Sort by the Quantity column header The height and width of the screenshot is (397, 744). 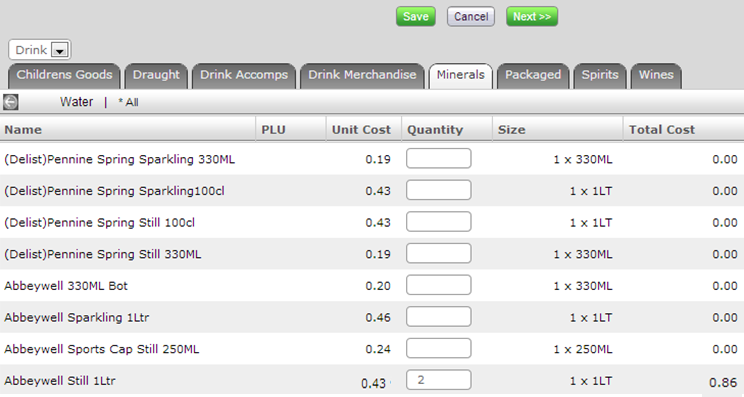pyautogui.click(x=447, y=129)
